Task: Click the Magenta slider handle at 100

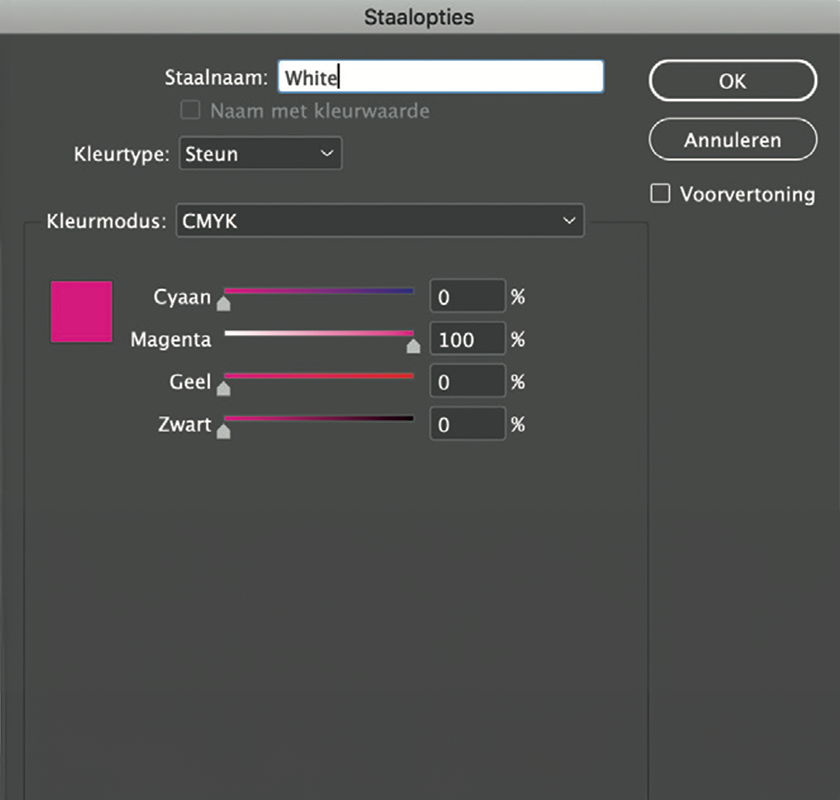Action: point(413,345)
